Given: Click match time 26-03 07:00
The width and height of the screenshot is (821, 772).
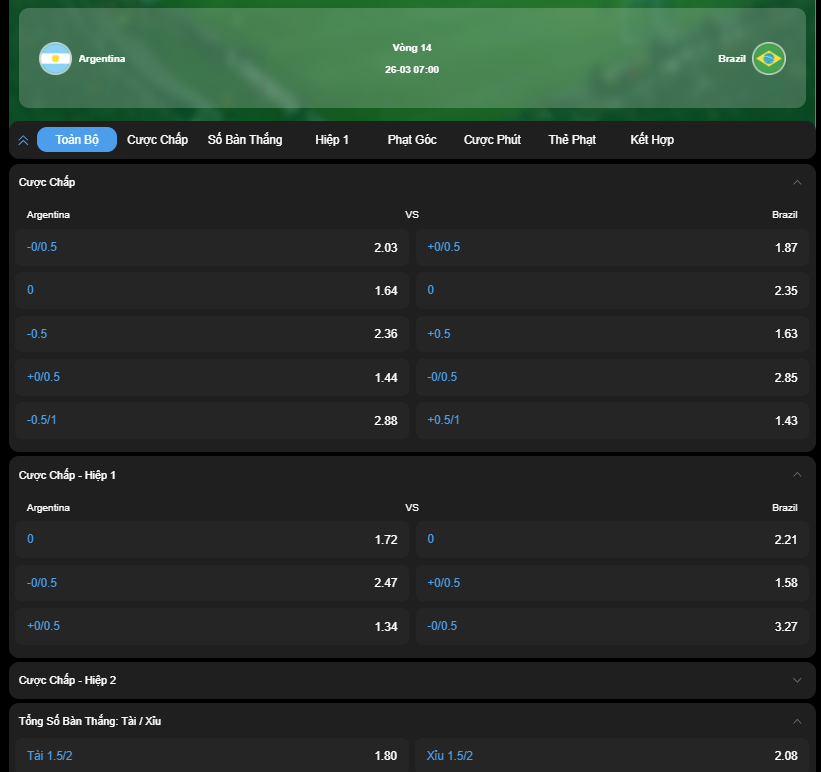Looking at the screenshot, I should (412, 70).
